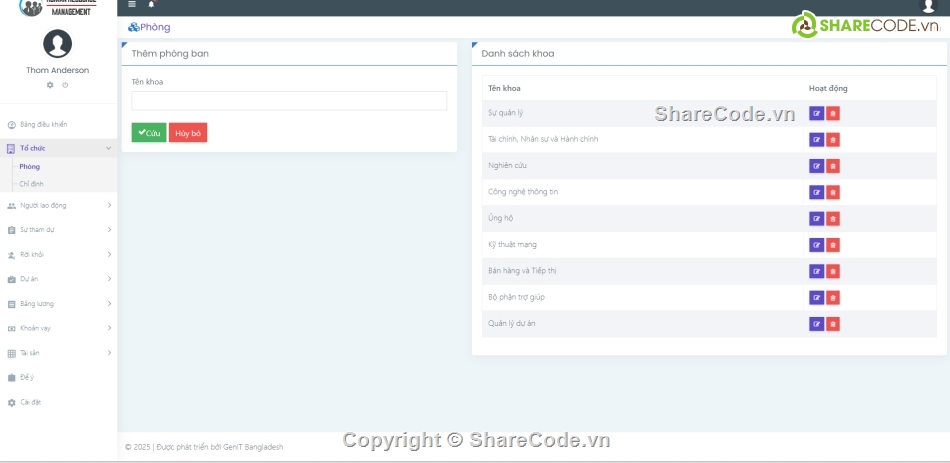Screen dimensions: 950x463
Task: Toggle the hamburger sidebar menu
Action: pyautogui.click(x=132, y=4)
